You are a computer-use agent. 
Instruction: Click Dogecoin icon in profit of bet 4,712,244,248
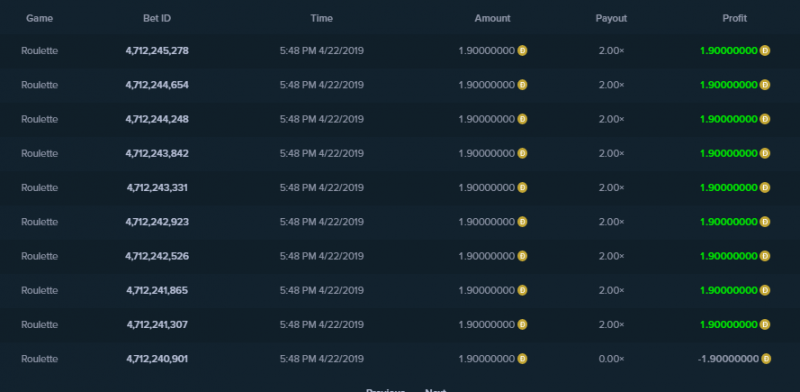764,119
